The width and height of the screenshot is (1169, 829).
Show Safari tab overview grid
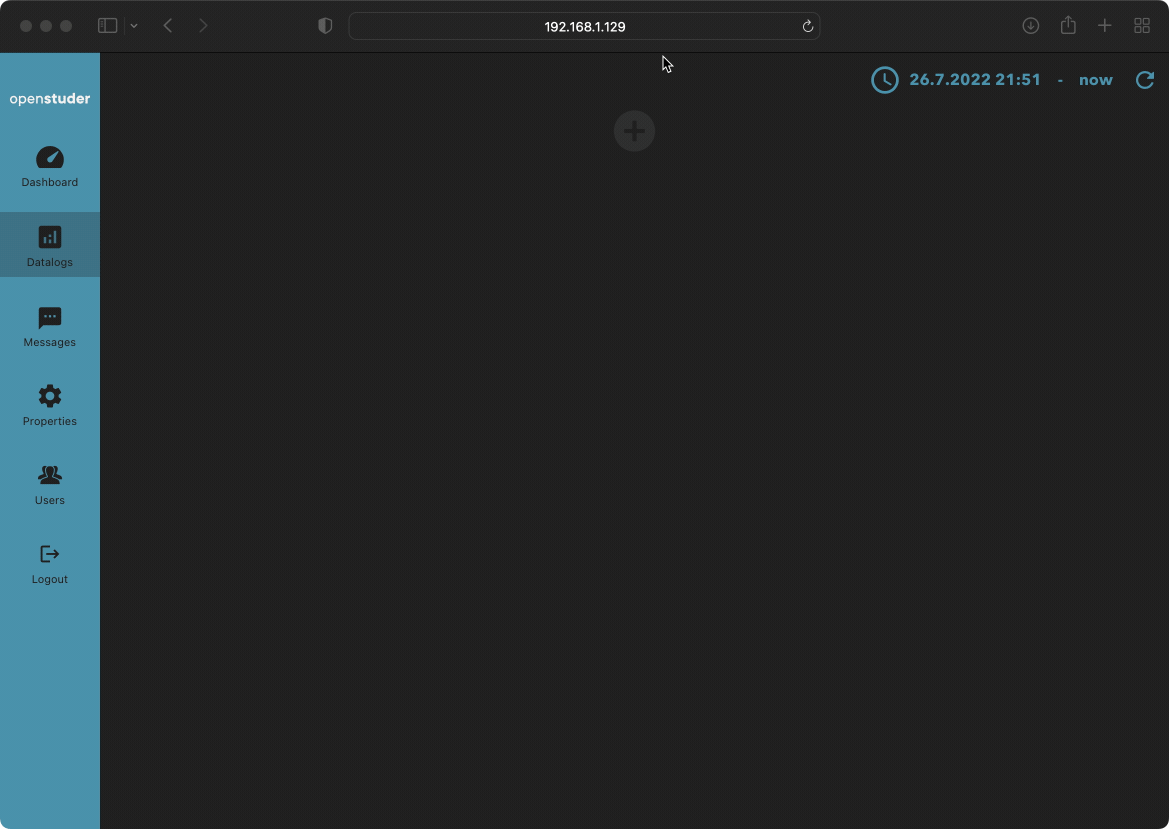pyautogui.click(x=1141, y=26)
